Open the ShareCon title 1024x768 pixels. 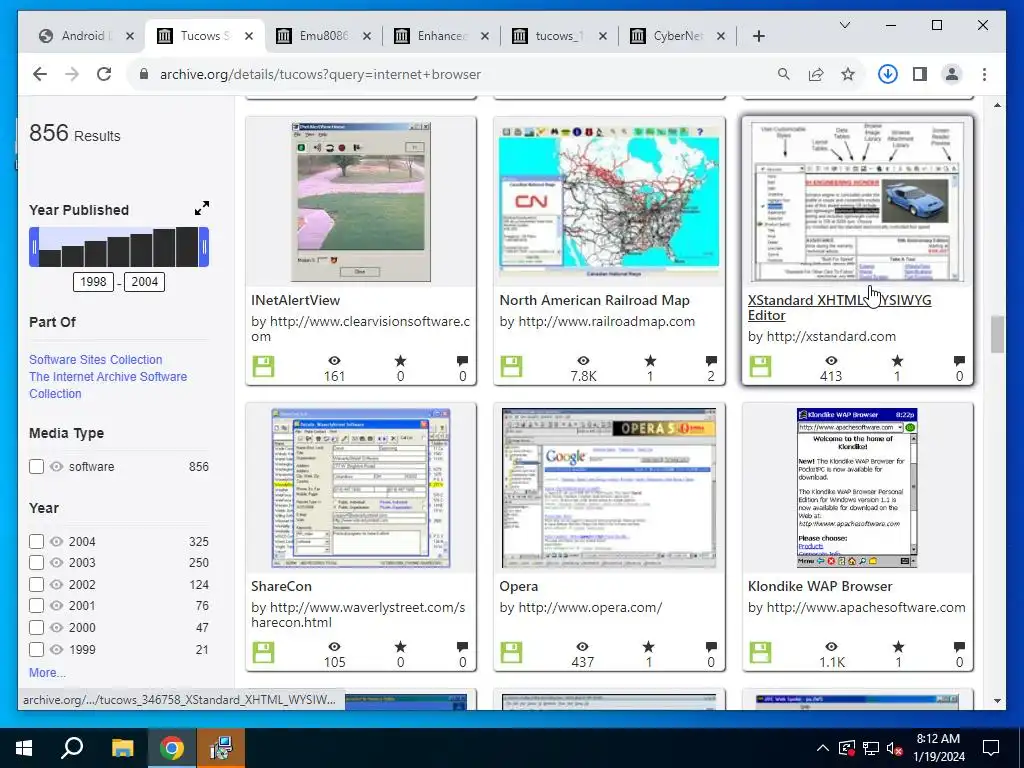281,586
